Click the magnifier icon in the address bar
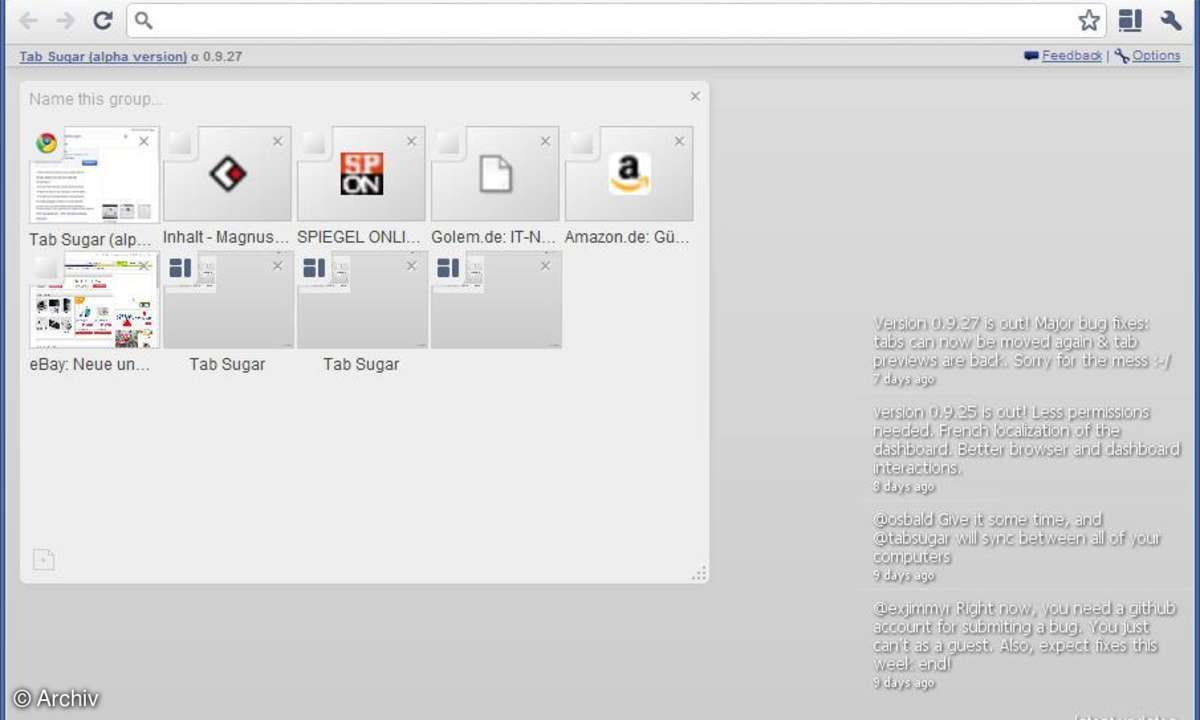The image size is (1200, 720). pyautogui.click(x=143, y=20)
